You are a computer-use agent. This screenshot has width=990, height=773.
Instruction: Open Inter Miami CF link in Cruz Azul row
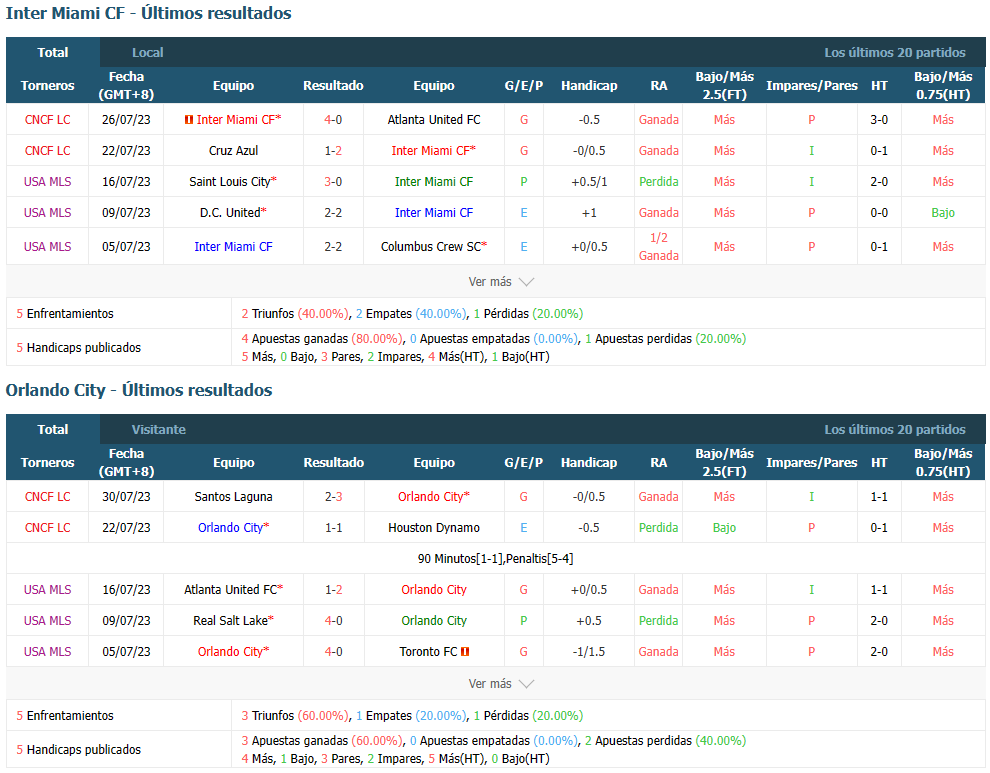coord(431,151)
